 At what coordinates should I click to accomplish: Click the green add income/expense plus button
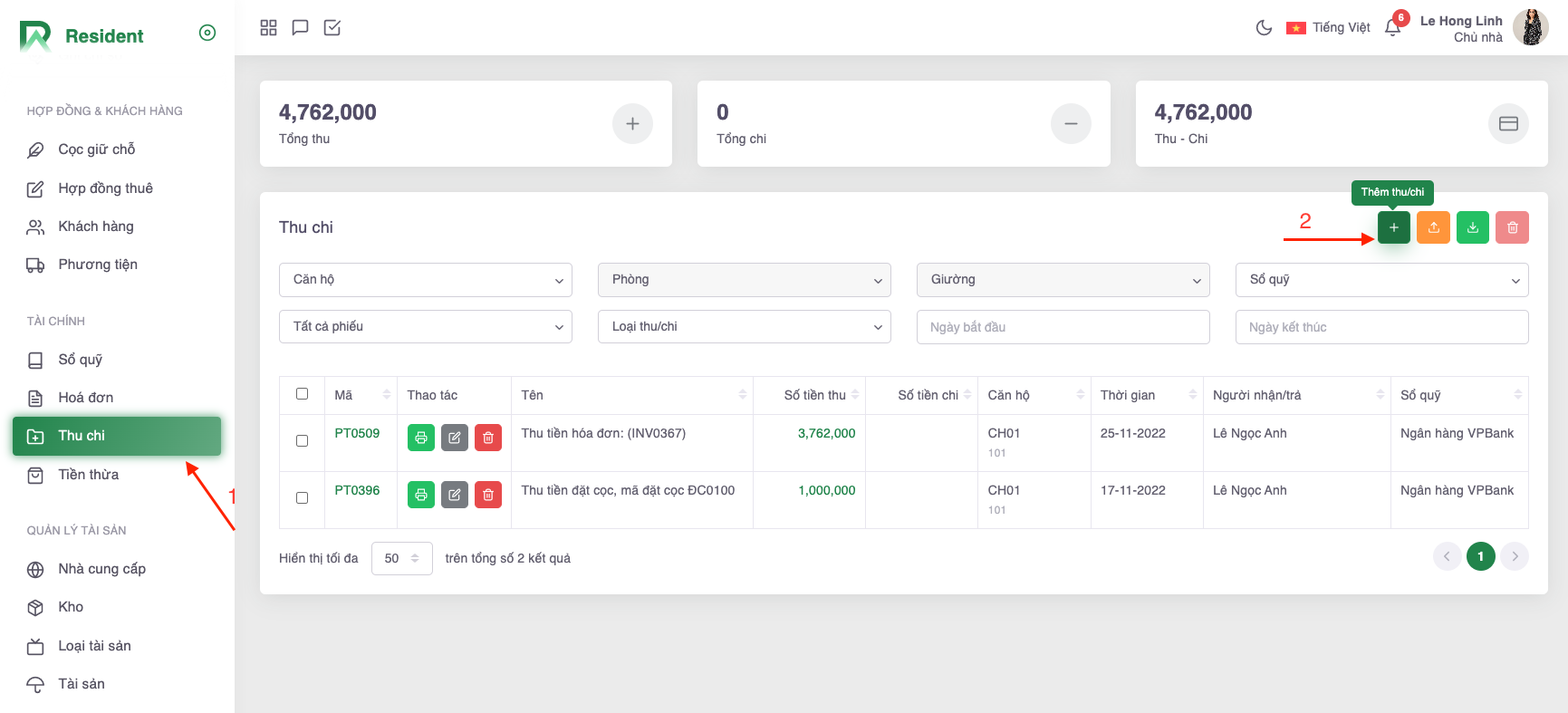click(1393, 227)
